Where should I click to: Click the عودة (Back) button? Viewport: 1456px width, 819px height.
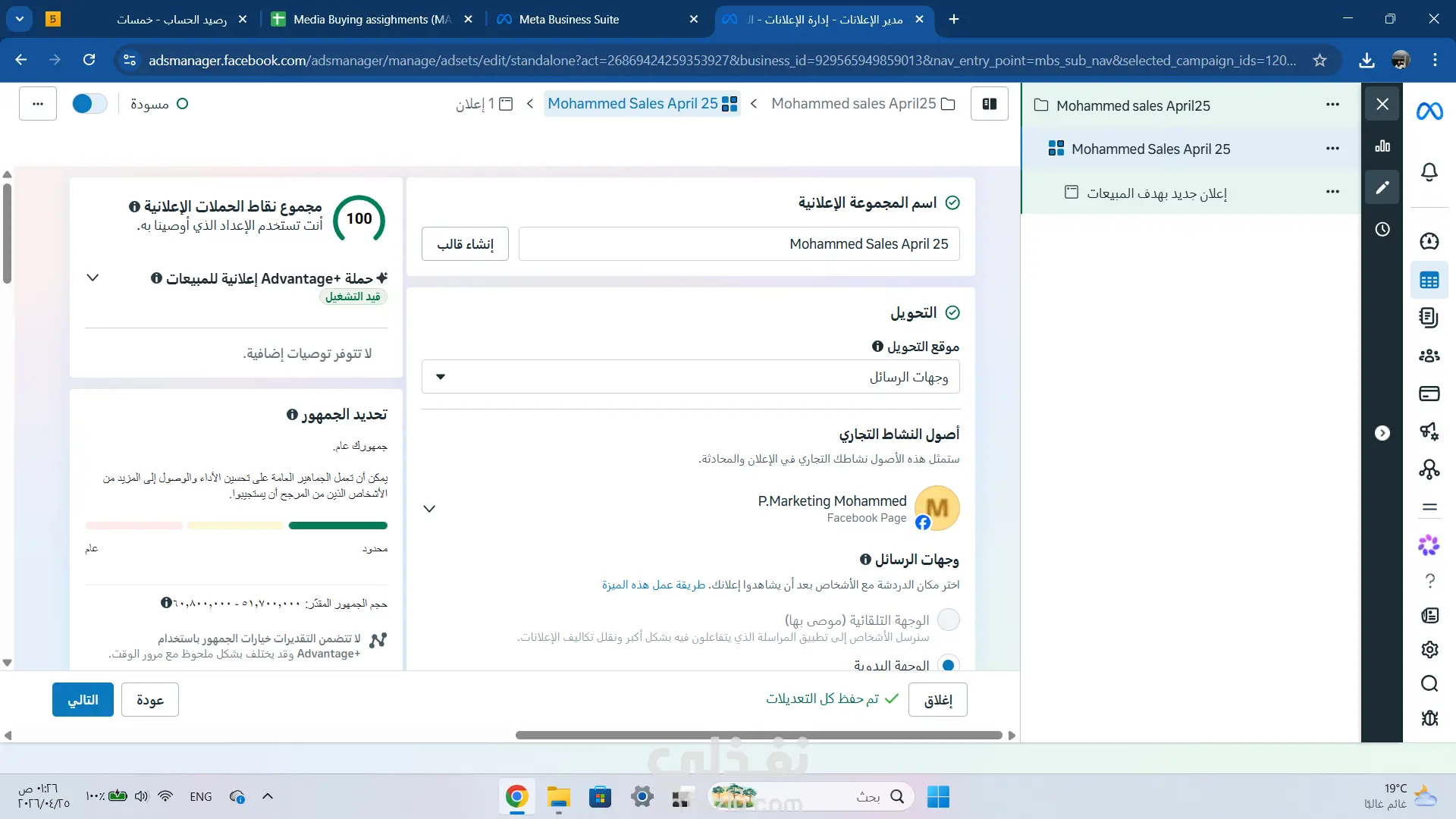point(150,699)
